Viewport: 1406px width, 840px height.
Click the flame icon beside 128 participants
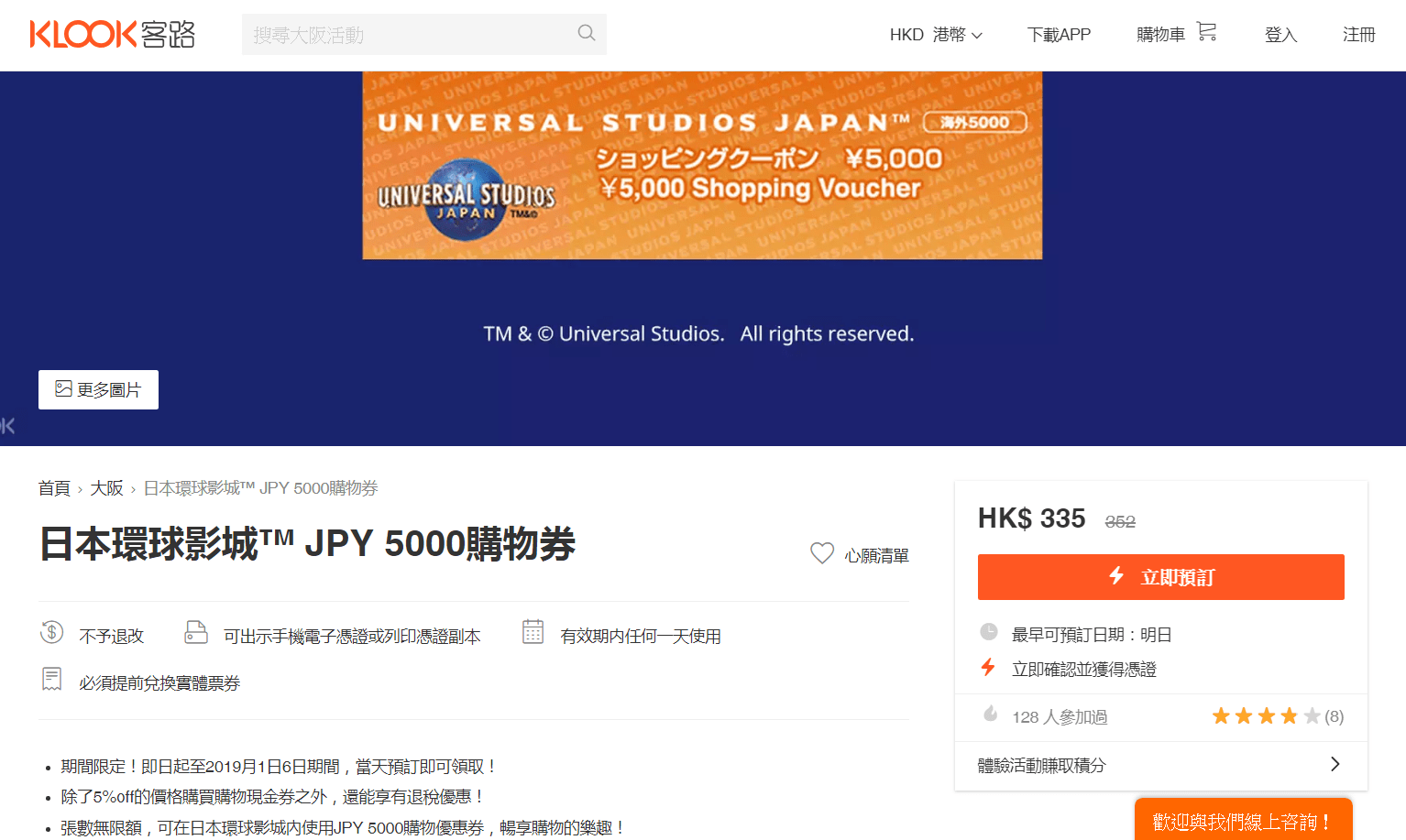pos(990,714)
